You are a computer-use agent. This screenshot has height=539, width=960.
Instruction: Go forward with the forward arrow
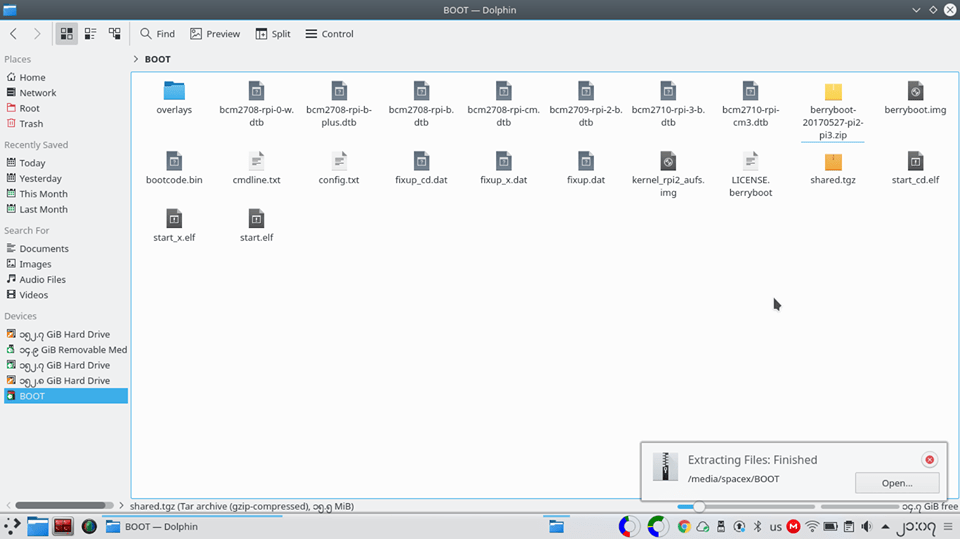(37, 34)
